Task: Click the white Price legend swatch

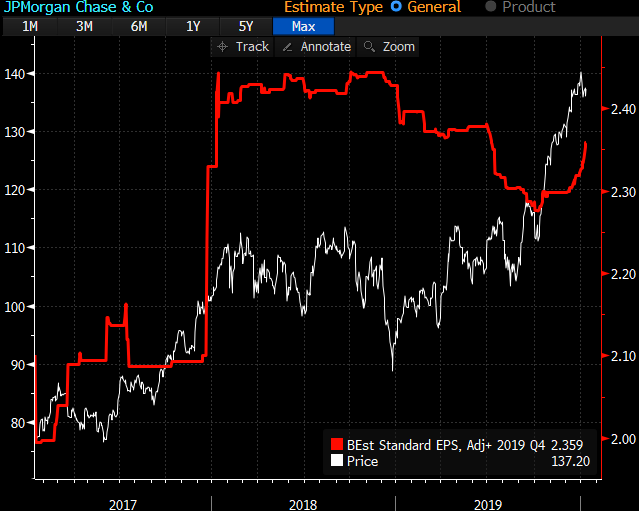Action: pyautogui.click(x=337, y=461)
